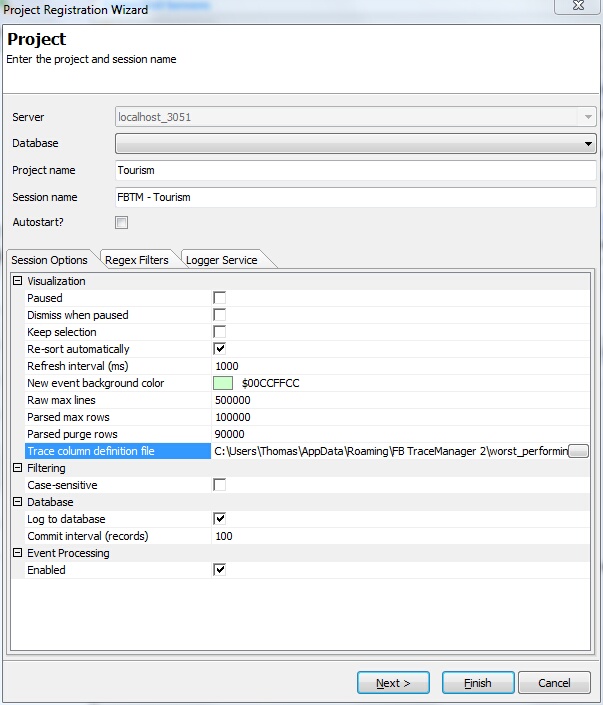603x705 pixels.
Task: Go to the Next wizard page
Action: point(393,683)
